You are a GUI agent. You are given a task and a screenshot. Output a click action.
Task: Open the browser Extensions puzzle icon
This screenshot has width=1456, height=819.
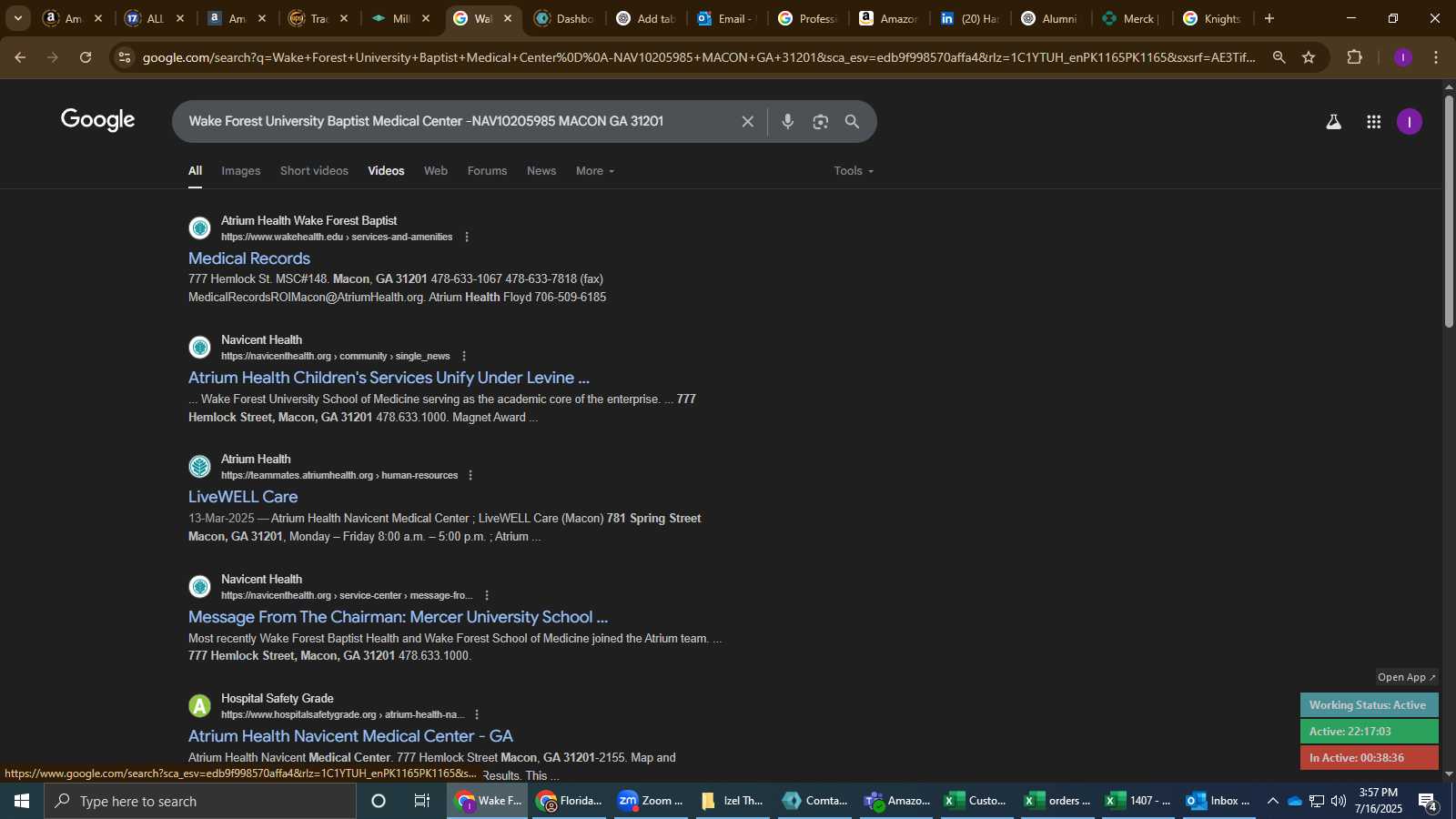1355,57
